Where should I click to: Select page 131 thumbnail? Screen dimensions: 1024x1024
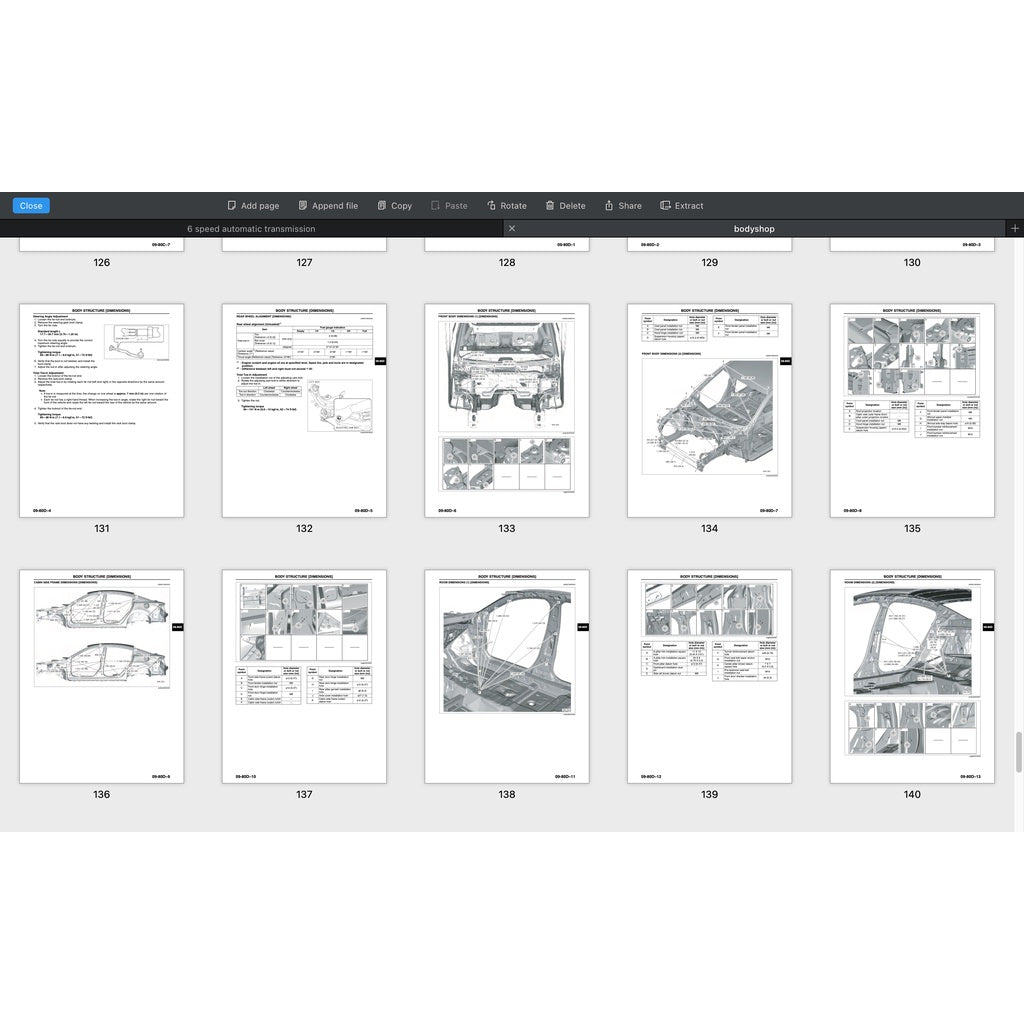(102, 411)
